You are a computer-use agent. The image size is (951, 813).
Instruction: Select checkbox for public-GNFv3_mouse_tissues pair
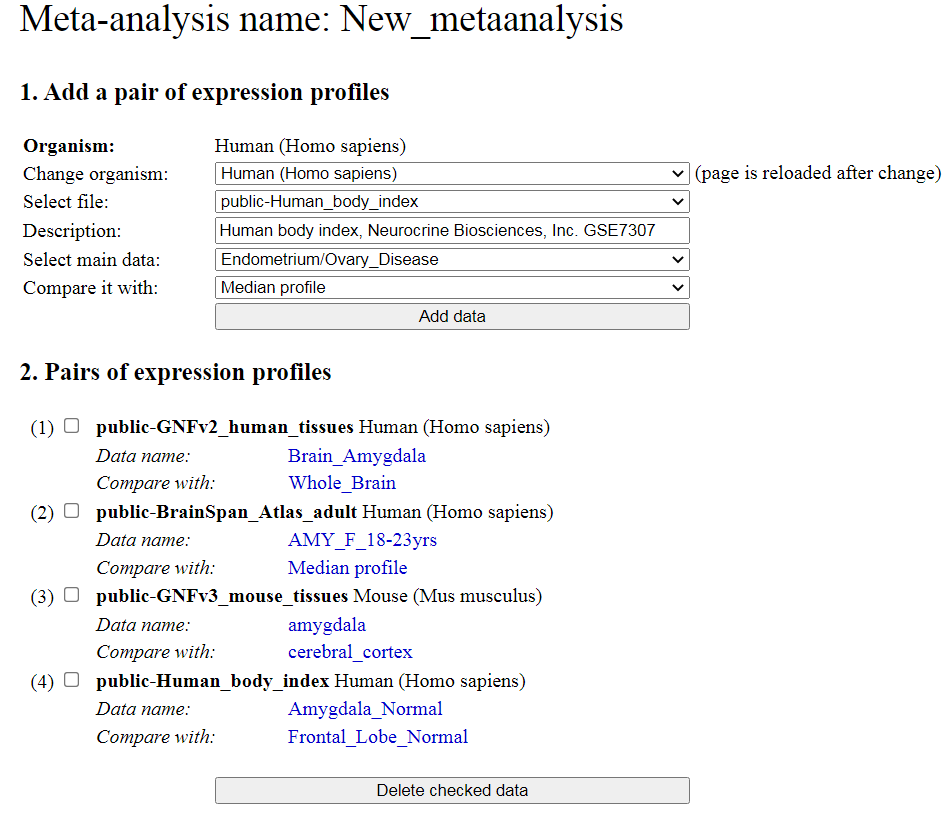[x=71, y=595]
